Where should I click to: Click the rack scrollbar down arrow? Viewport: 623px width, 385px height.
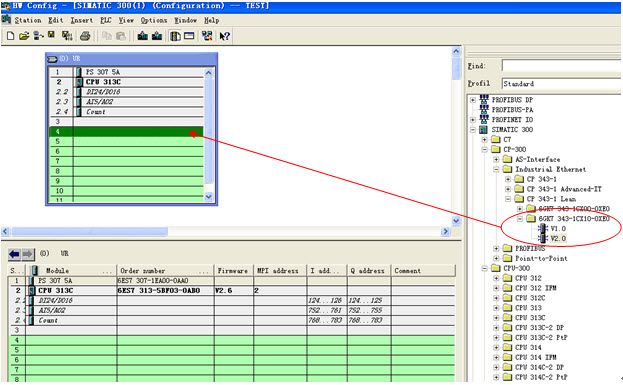(209, 197)
